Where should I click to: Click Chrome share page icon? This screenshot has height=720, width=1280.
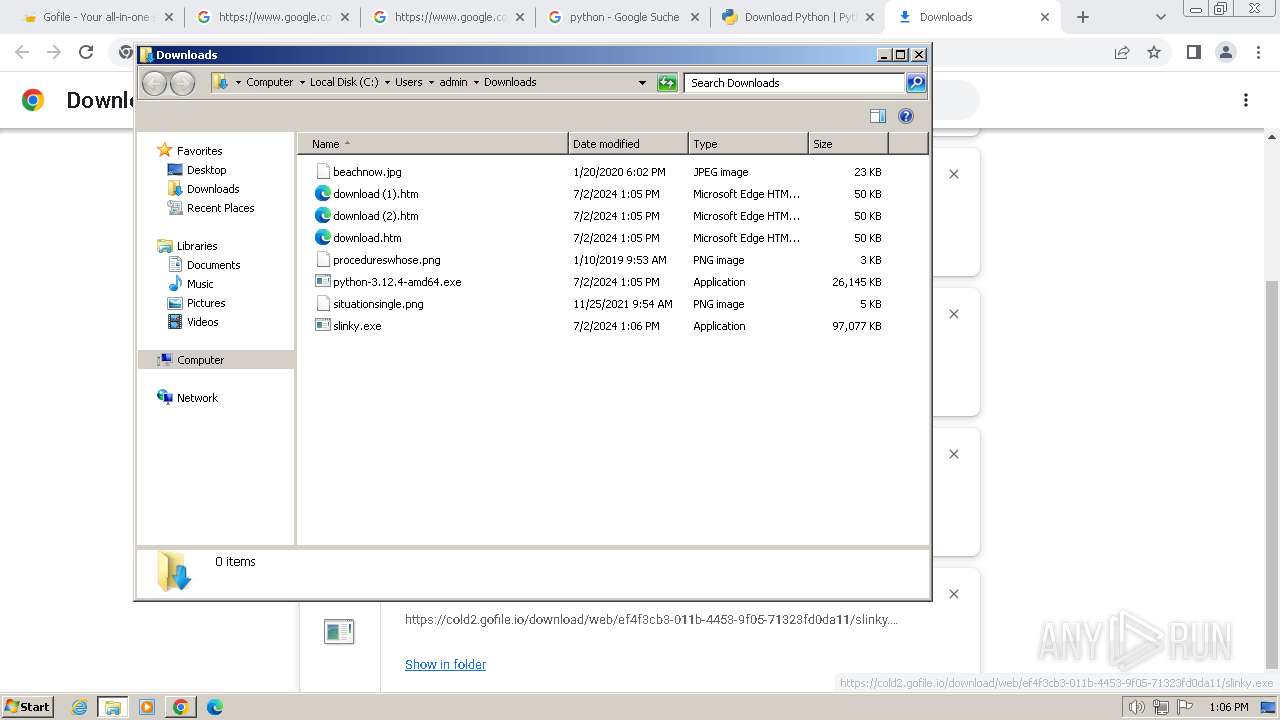pyautogui.click(x=1122, y=52)
